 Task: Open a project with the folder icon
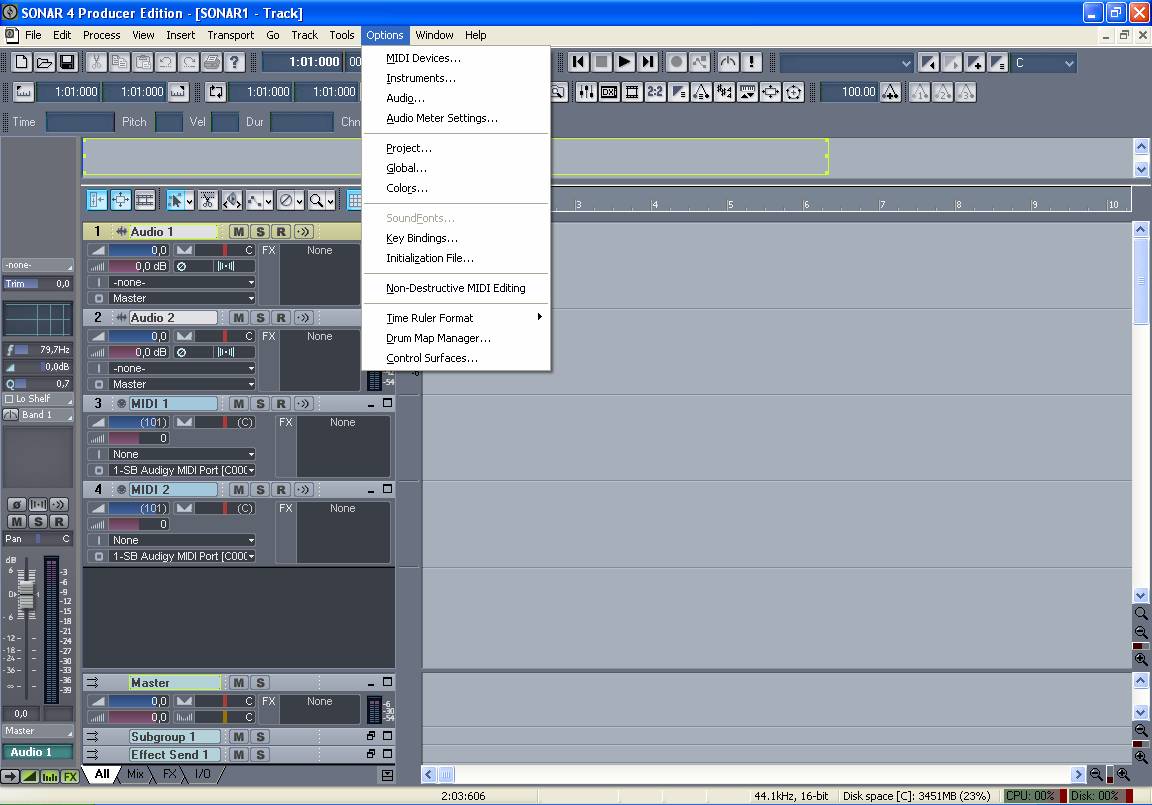coord(45,62)
